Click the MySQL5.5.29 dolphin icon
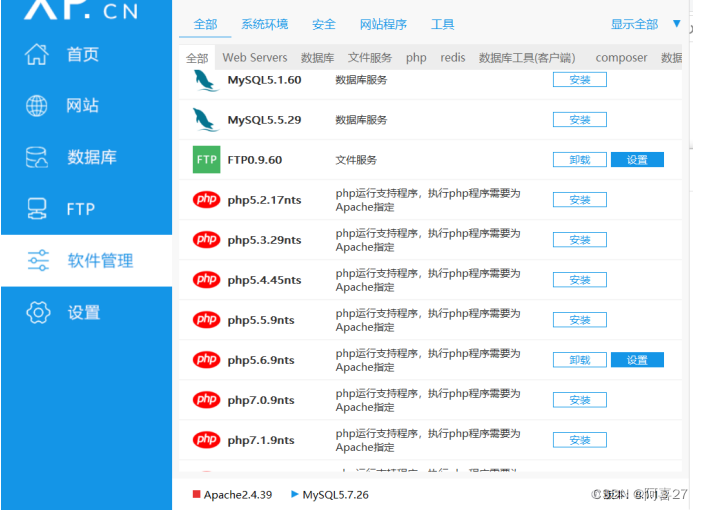Image resolution: width=703 pixels, height=510 pixels. [206, 120]
